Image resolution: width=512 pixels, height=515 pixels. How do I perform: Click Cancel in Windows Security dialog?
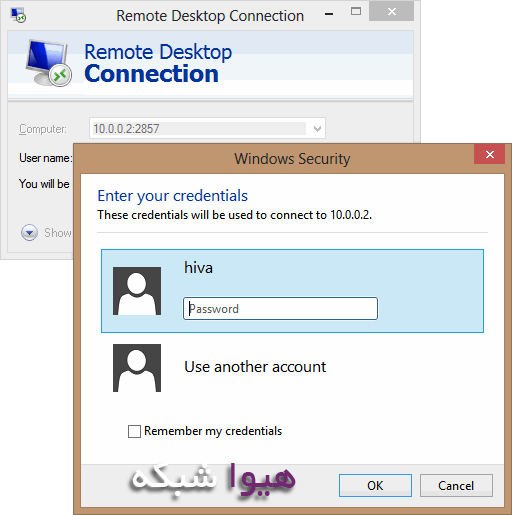coord(456,486)
